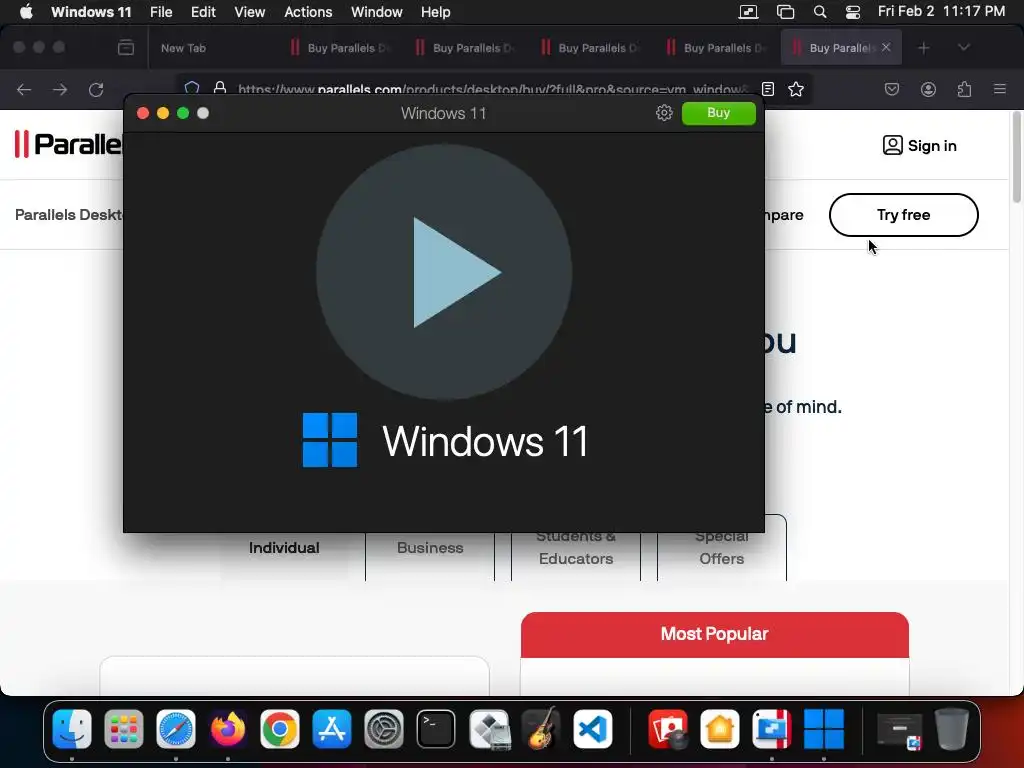Open the Trash in the Dock

(952, 729)
